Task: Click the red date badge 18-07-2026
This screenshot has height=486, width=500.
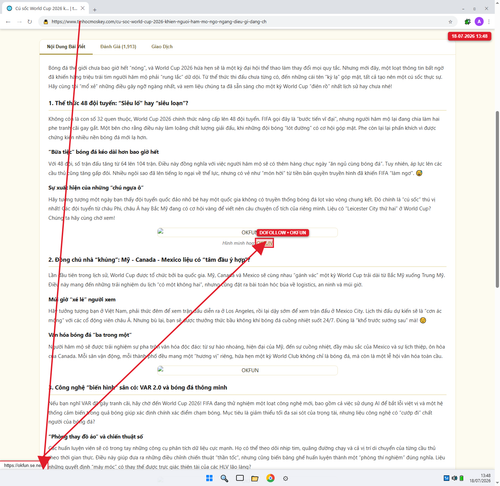Action: tap(469, 36)
